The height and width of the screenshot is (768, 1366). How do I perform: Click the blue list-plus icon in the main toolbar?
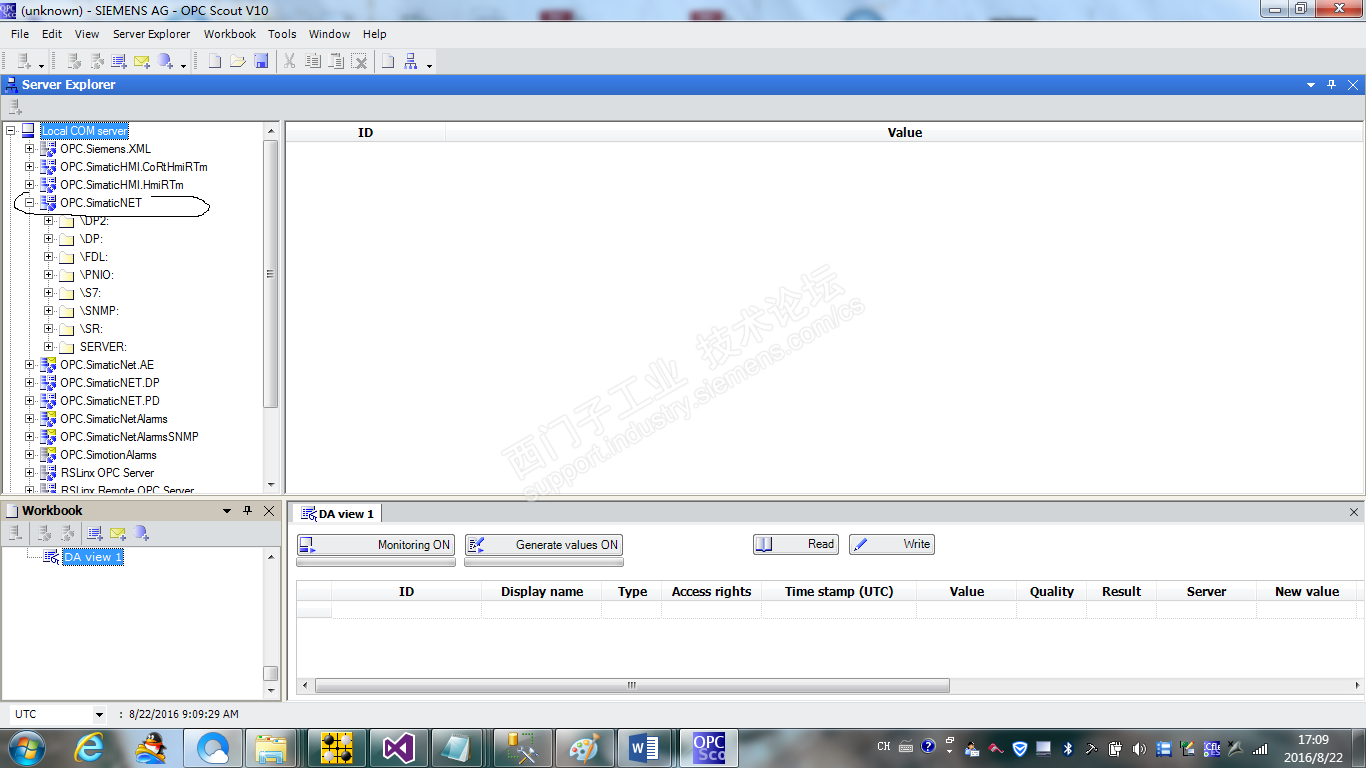tap(119, 62)
